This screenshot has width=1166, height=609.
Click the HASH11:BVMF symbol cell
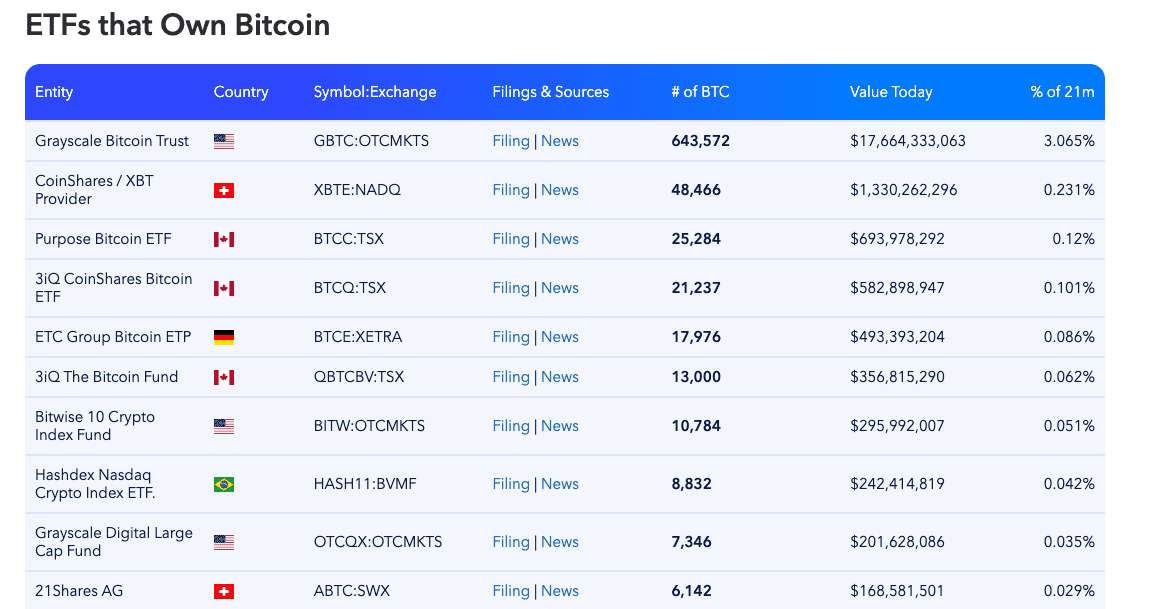365,484
